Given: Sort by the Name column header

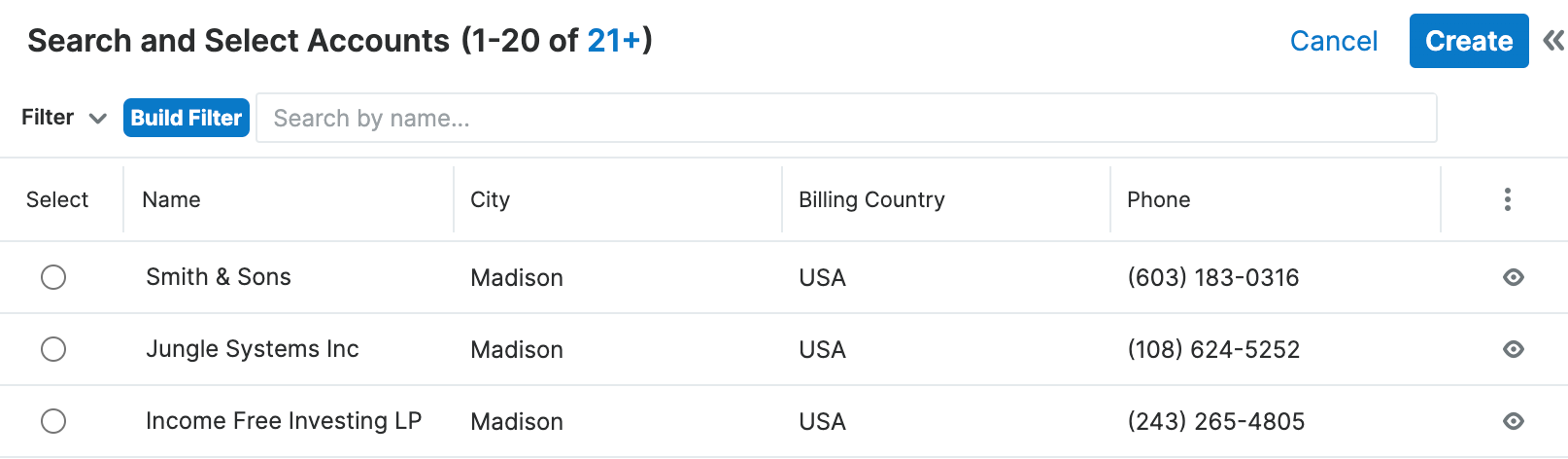Looking at the screenshot, I should (171, 199).
